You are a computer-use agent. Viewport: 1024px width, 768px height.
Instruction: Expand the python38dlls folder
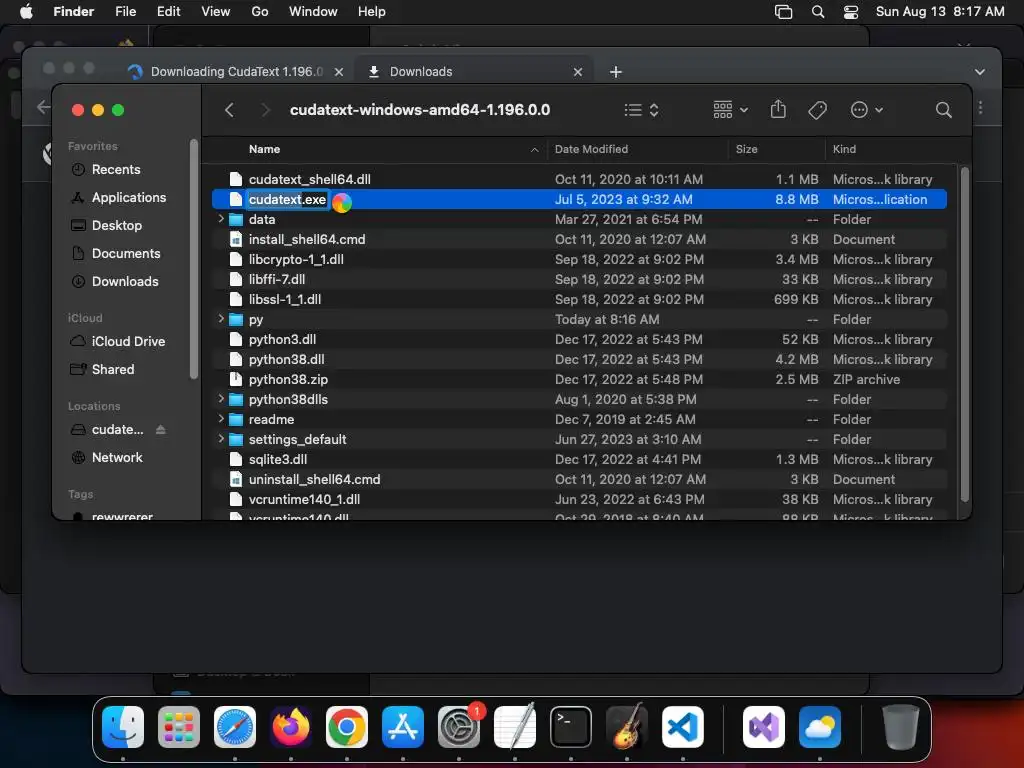tap(221, 398)
